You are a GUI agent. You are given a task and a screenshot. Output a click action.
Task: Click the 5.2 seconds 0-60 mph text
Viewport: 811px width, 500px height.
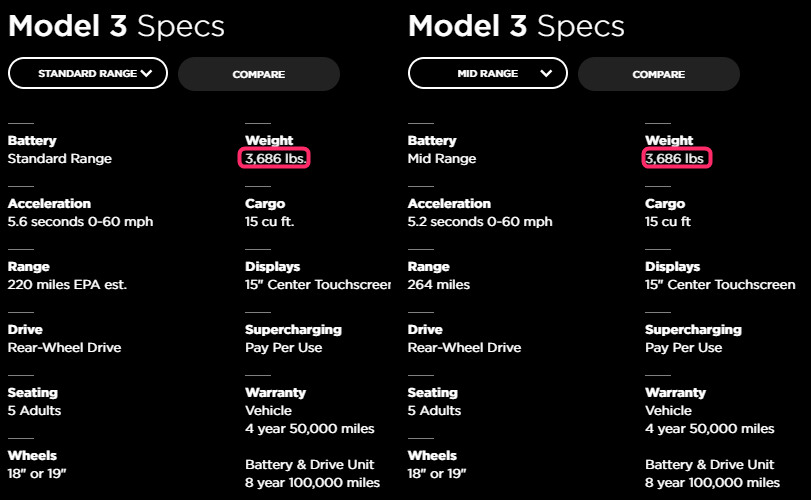480,222
